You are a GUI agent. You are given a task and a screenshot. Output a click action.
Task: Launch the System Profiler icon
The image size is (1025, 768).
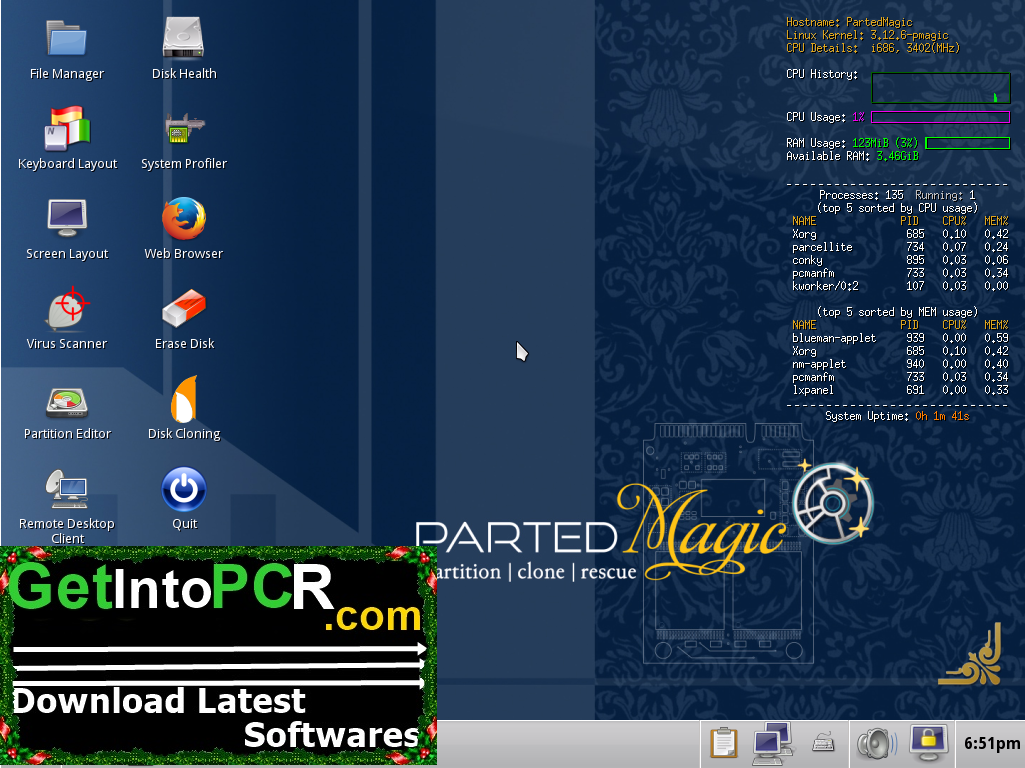184,128
